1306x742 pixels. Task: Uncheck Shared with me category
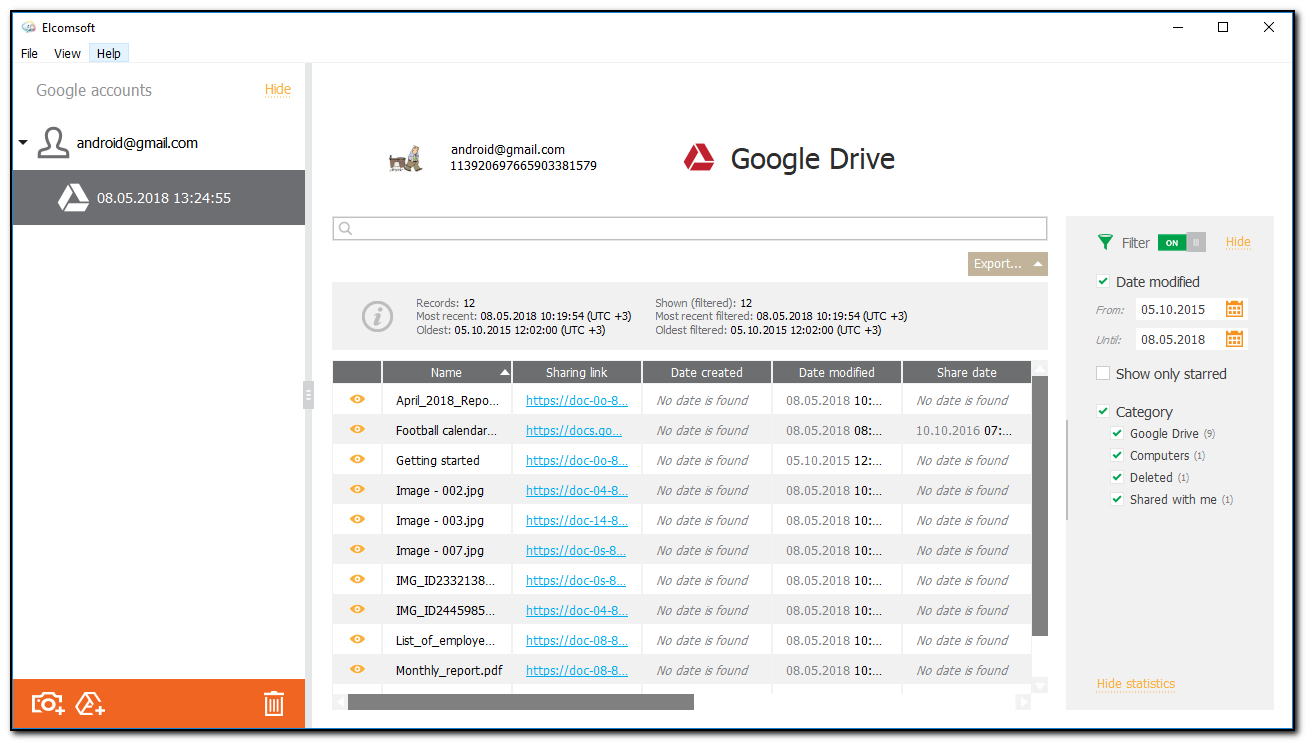coord(1117,499)
